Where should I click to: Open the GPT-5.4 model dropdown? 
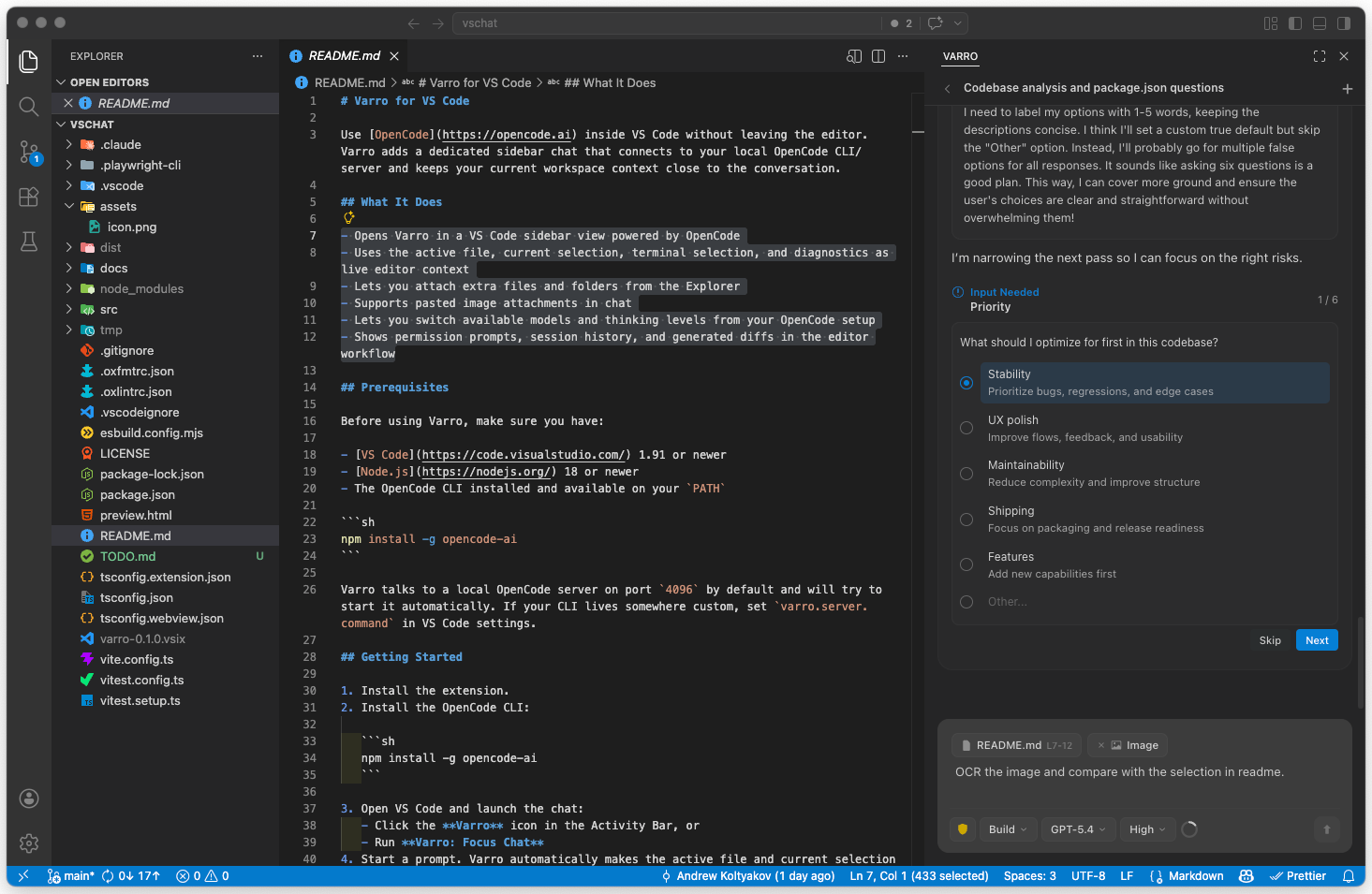(1077, 828)
